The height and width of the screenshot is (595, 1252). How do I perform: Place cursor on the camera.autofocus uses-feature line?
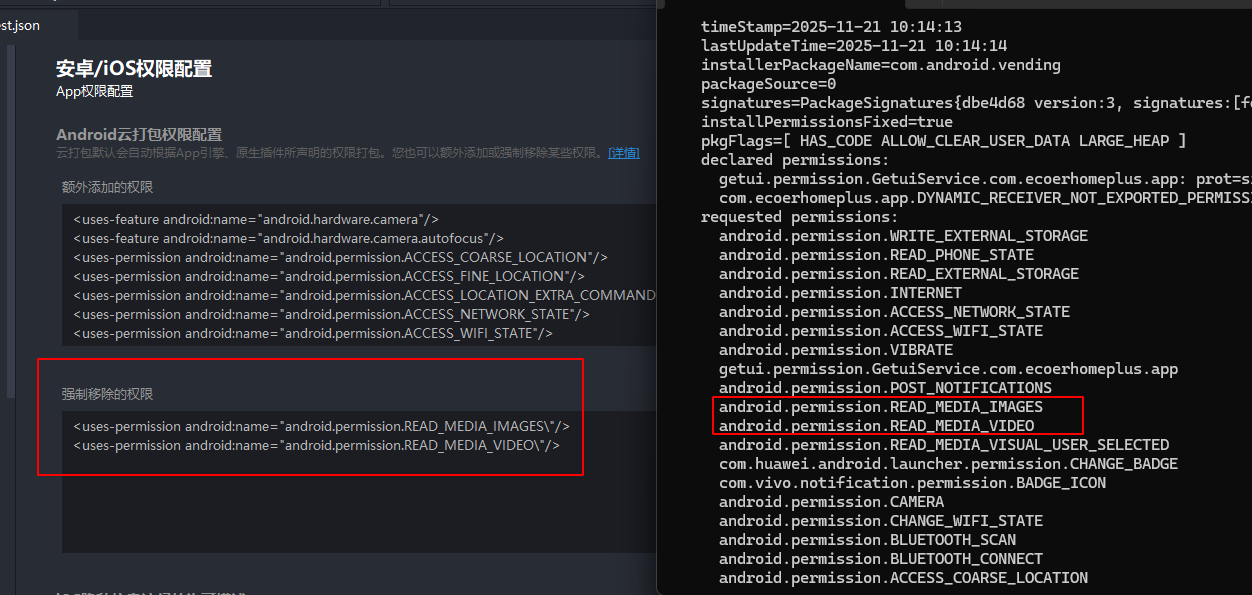click(x=288, y=238)
